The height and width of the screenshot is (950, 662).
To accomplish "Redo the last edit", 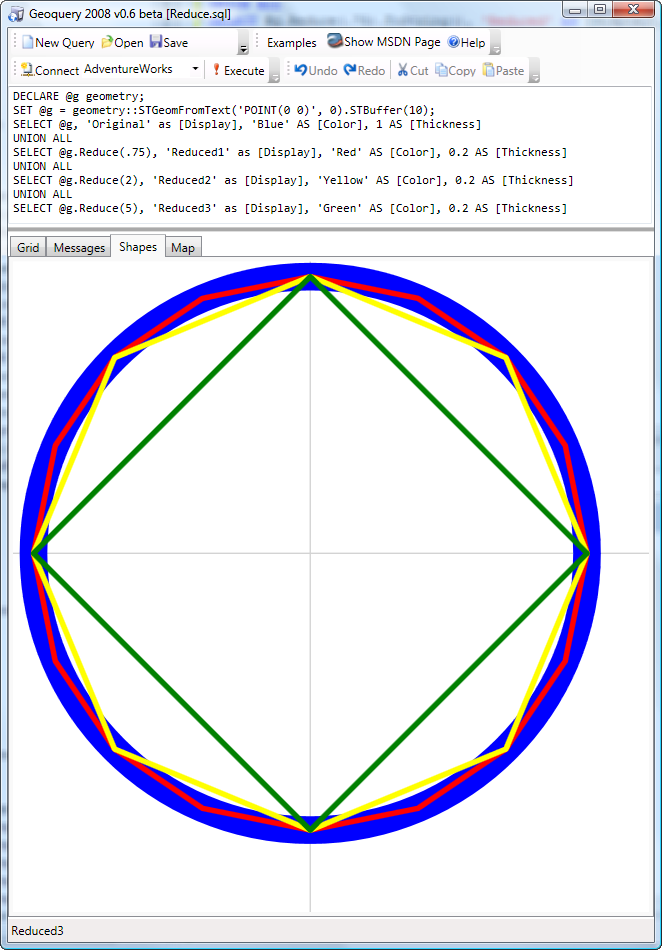I will coord(364,70).
